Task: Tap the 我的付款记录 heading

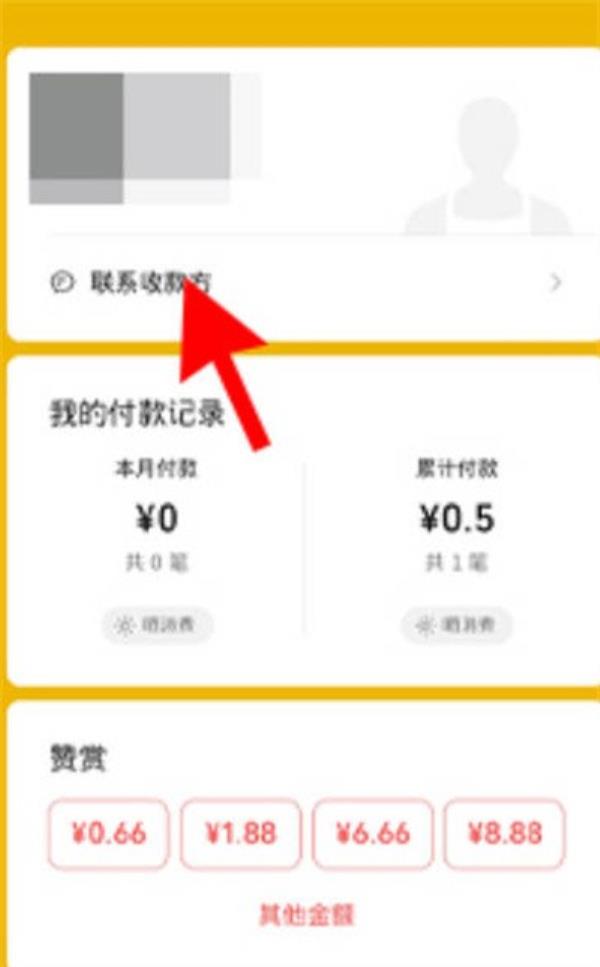Action: (x=137, y=413)
